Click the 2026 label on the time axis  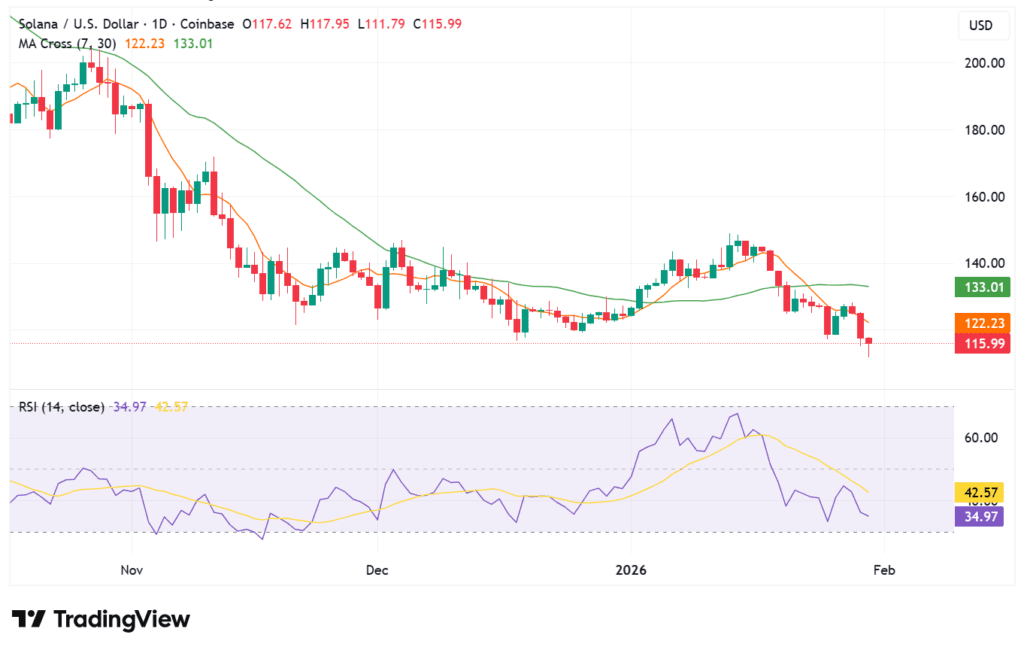point(629,570)
